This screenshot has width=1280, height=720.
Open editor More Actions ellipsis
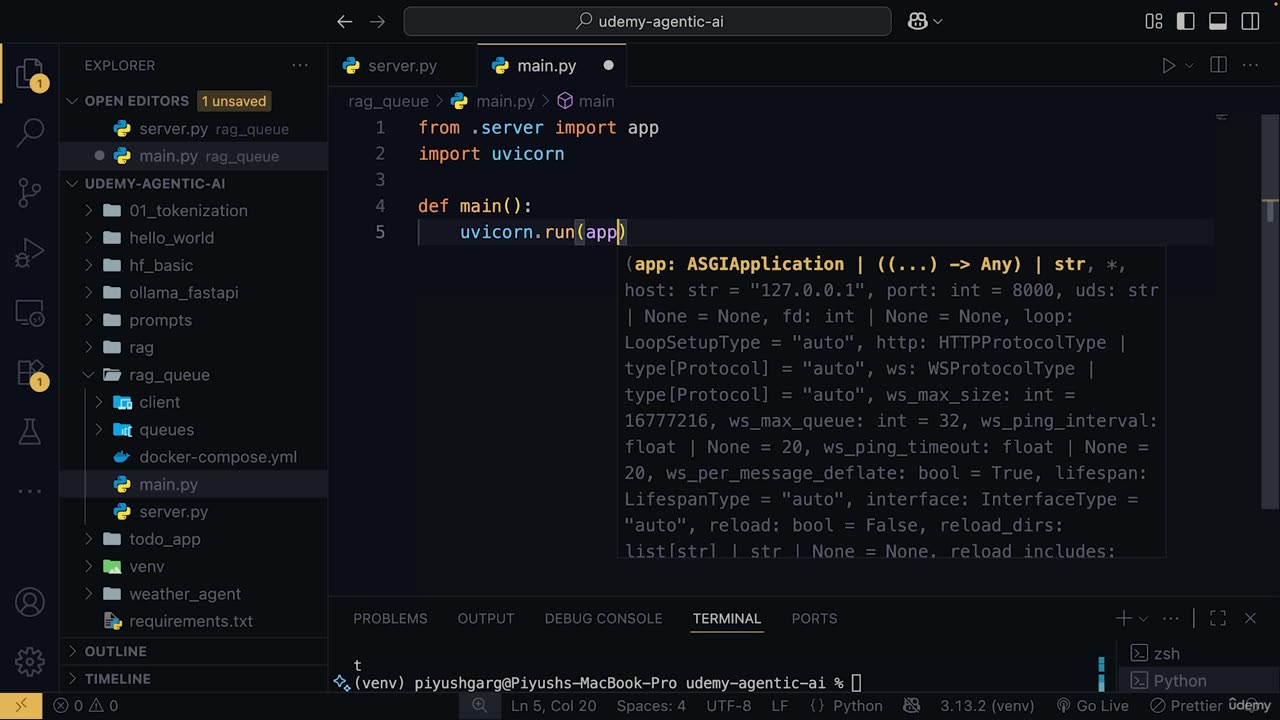click(1250, 66)
